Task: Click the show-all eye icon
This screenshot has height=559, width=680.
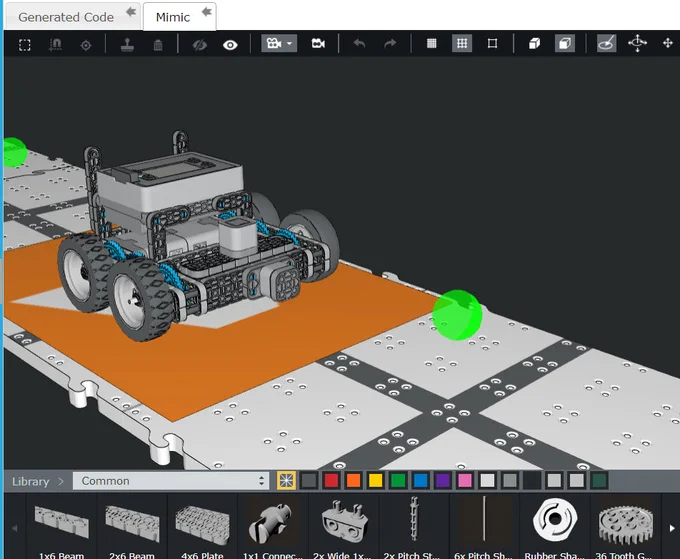Action: pyautogui.click(x=230, y=45)
